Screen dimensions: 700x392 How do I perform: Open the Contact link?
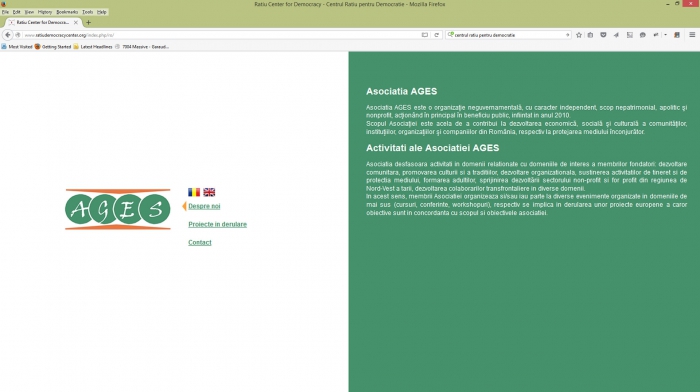(x=200, y=242)
